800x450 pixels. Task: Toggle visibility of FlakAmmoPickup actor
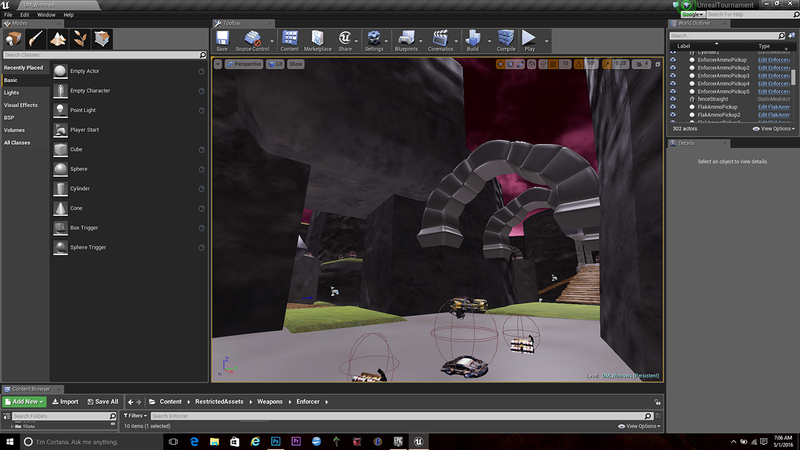pos(673,106)
